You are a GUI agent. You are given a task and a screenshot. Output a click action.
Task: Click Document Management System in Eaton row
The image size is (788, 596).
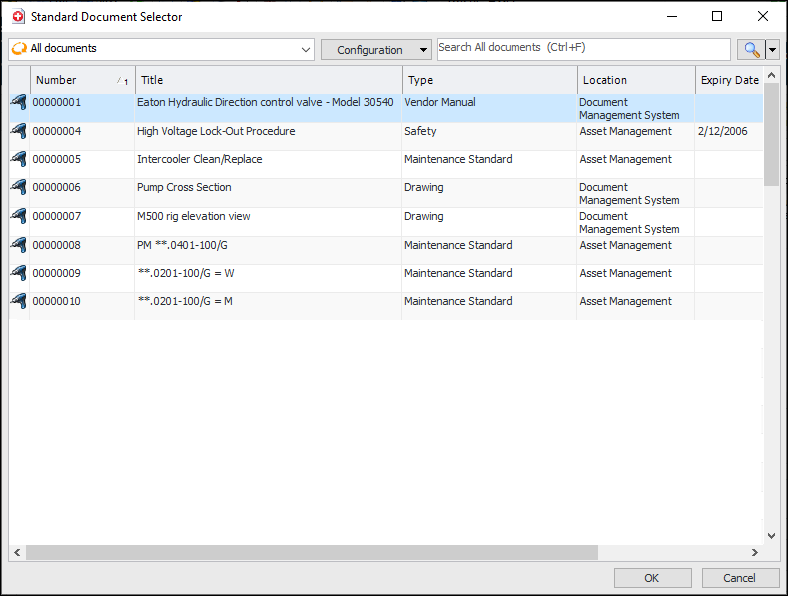[629, 109]
